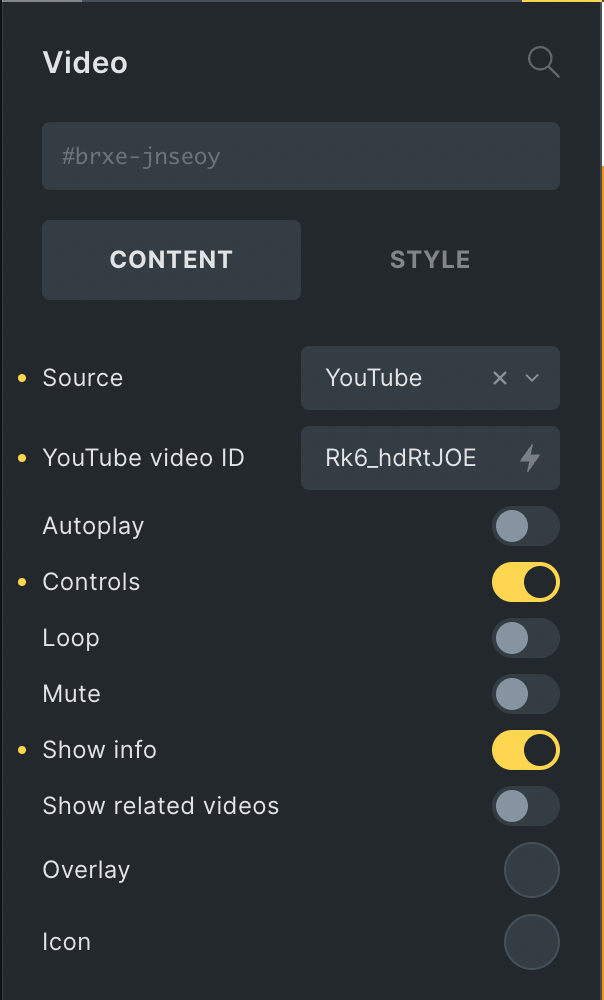Turn off Show info toggle

click(525, 750)
